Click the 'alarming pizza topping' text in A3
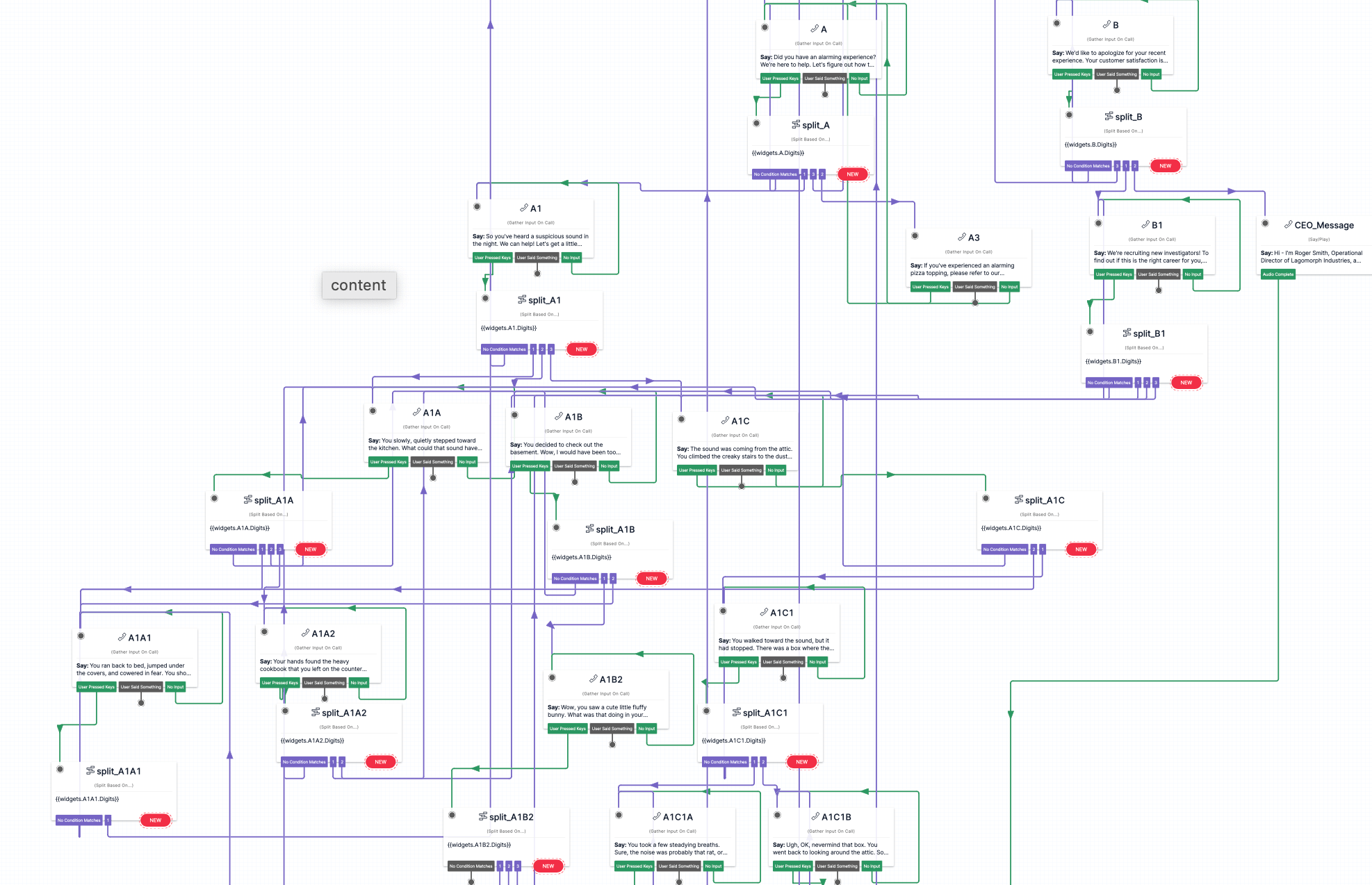Viewport: 1372px width, 885px height. [x=963, y=270]
